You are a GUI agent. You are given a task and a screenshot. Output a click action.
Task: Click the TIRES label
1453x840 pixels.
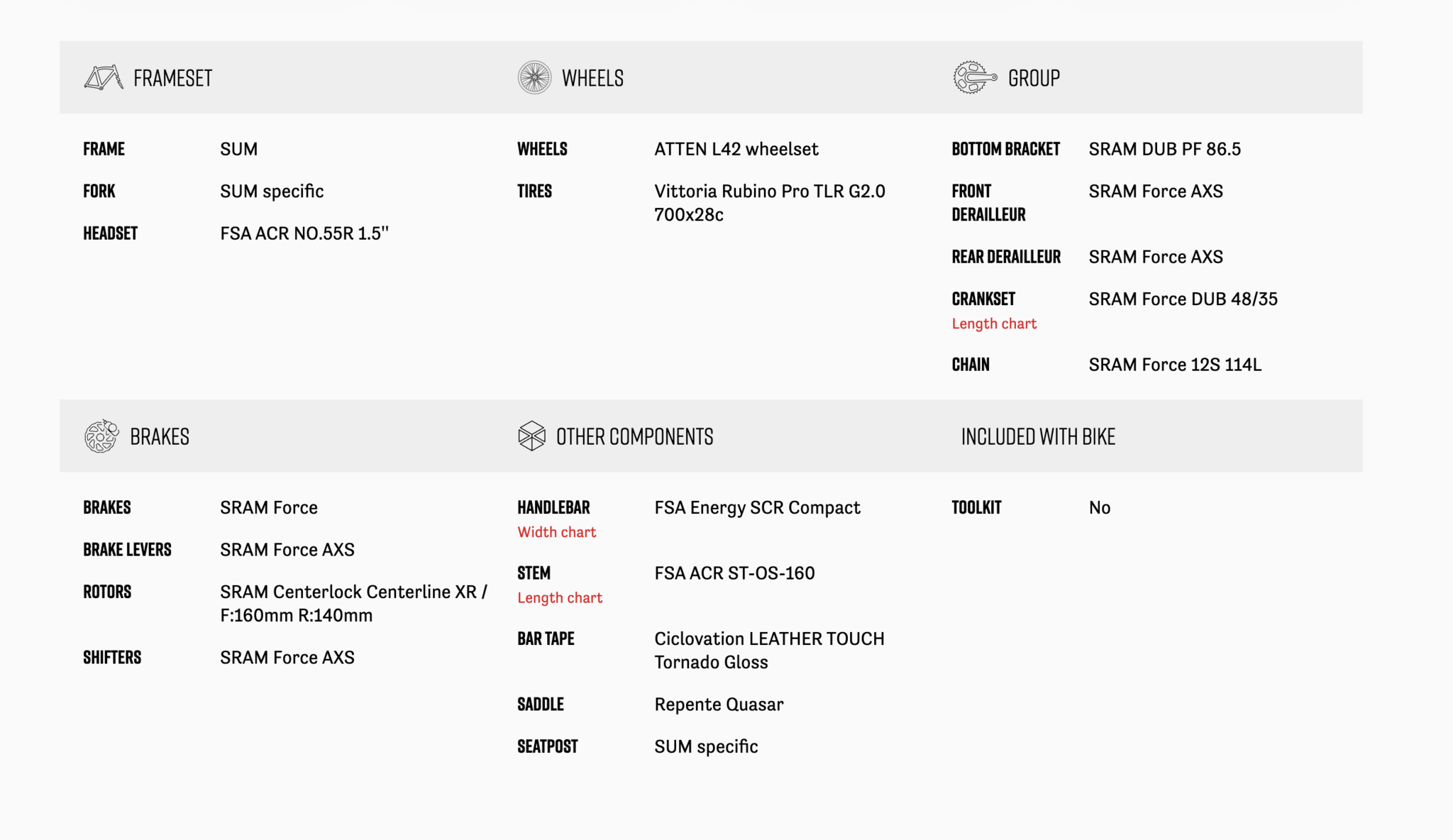click(534, 192)
